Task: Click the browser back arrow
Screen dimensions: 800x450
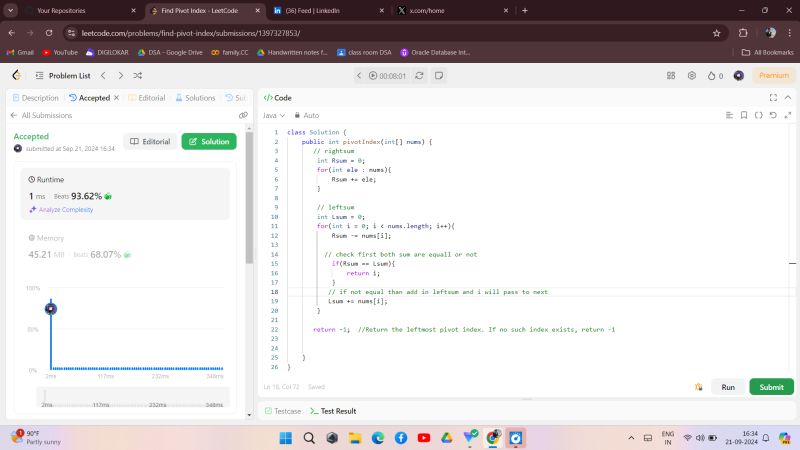Action: point(12,33)
